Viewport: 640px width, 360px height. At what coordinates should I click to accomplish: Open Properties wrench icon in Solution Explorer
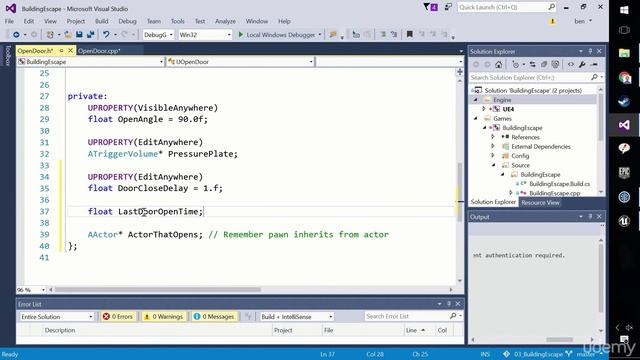pos(582,64)
